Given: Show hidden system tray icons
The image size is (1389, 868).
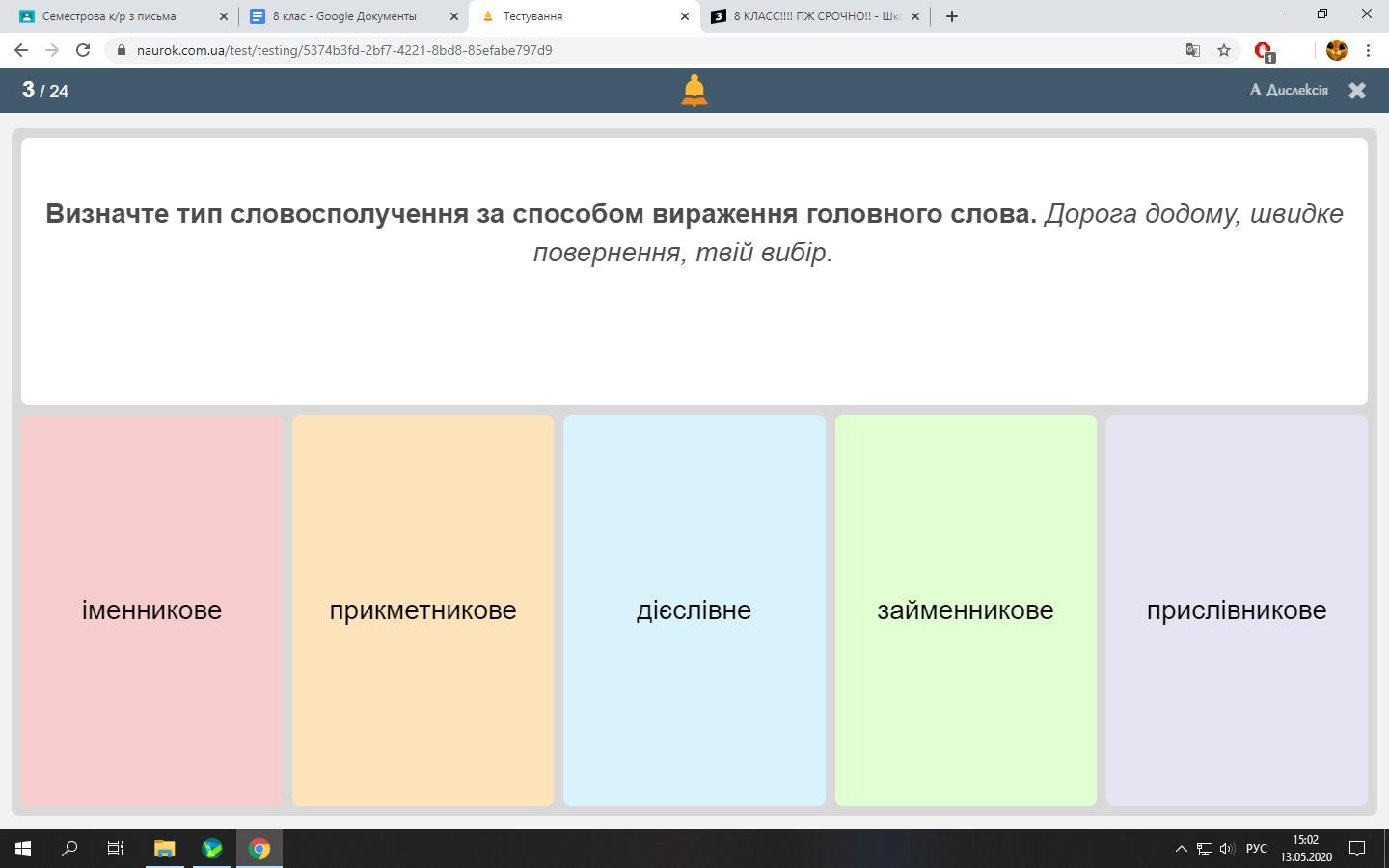Looking at the screenshot, I should click(x=1181, y=849).
